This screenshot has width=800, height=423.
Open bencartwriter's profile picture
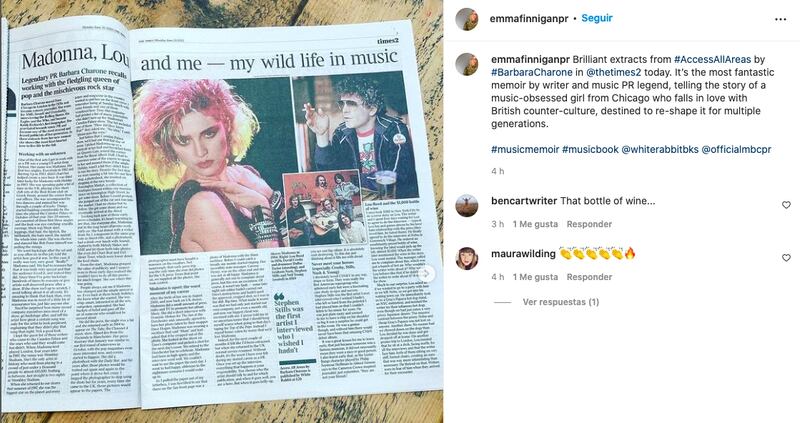coord(467,206)
